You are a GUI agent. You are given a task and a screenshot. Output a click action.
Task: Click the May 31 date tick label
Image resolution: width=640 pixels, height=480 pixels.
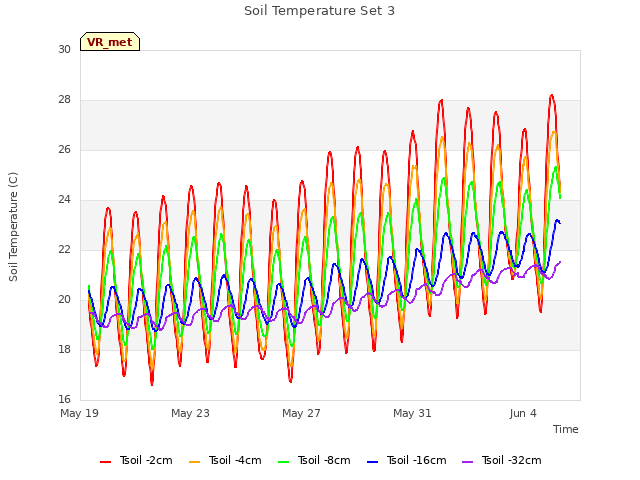412,413
